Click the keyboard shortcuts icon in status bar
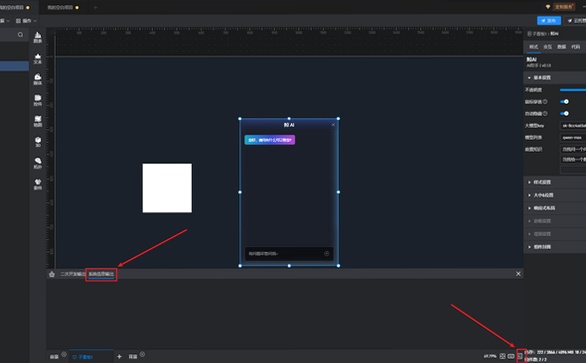The width and height of the screenshot is (586, 363). pyautogui.click(x=511, y=356)
